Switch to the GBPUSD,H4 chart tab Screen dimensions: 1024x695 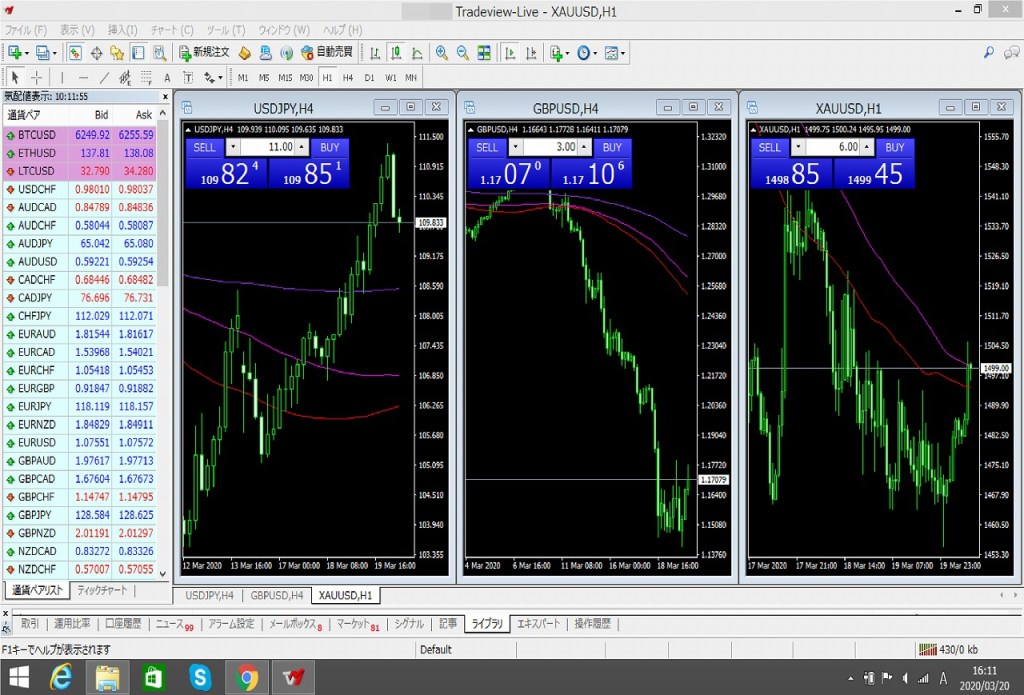(276, 596)
